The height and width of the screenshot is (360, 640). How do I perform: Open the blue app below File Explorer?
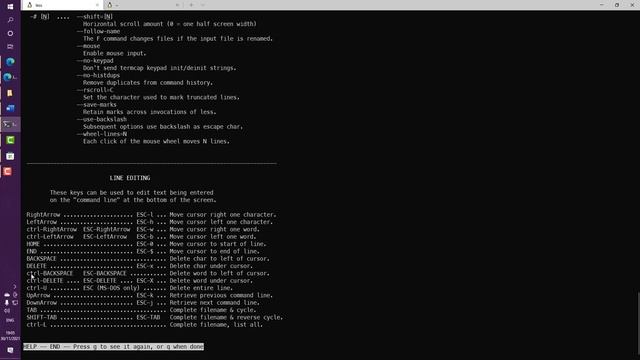[10, 108]
